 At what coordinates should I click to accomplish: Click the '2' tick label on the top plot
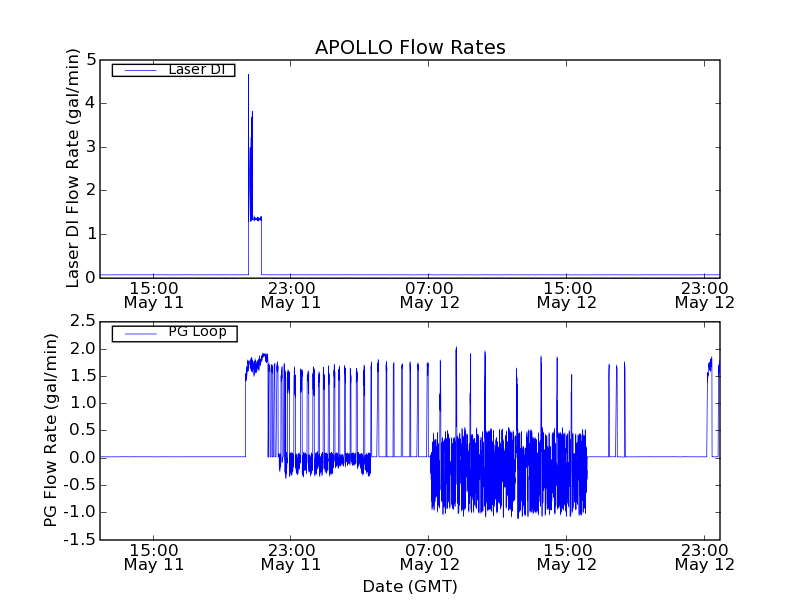(x=91, y=190)
